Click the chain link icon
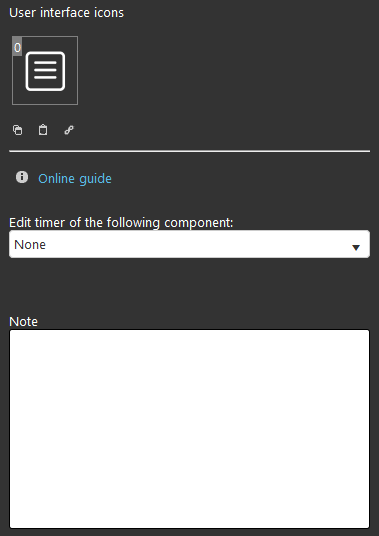This screenshot has height=536, width=379. coord(69,130)
